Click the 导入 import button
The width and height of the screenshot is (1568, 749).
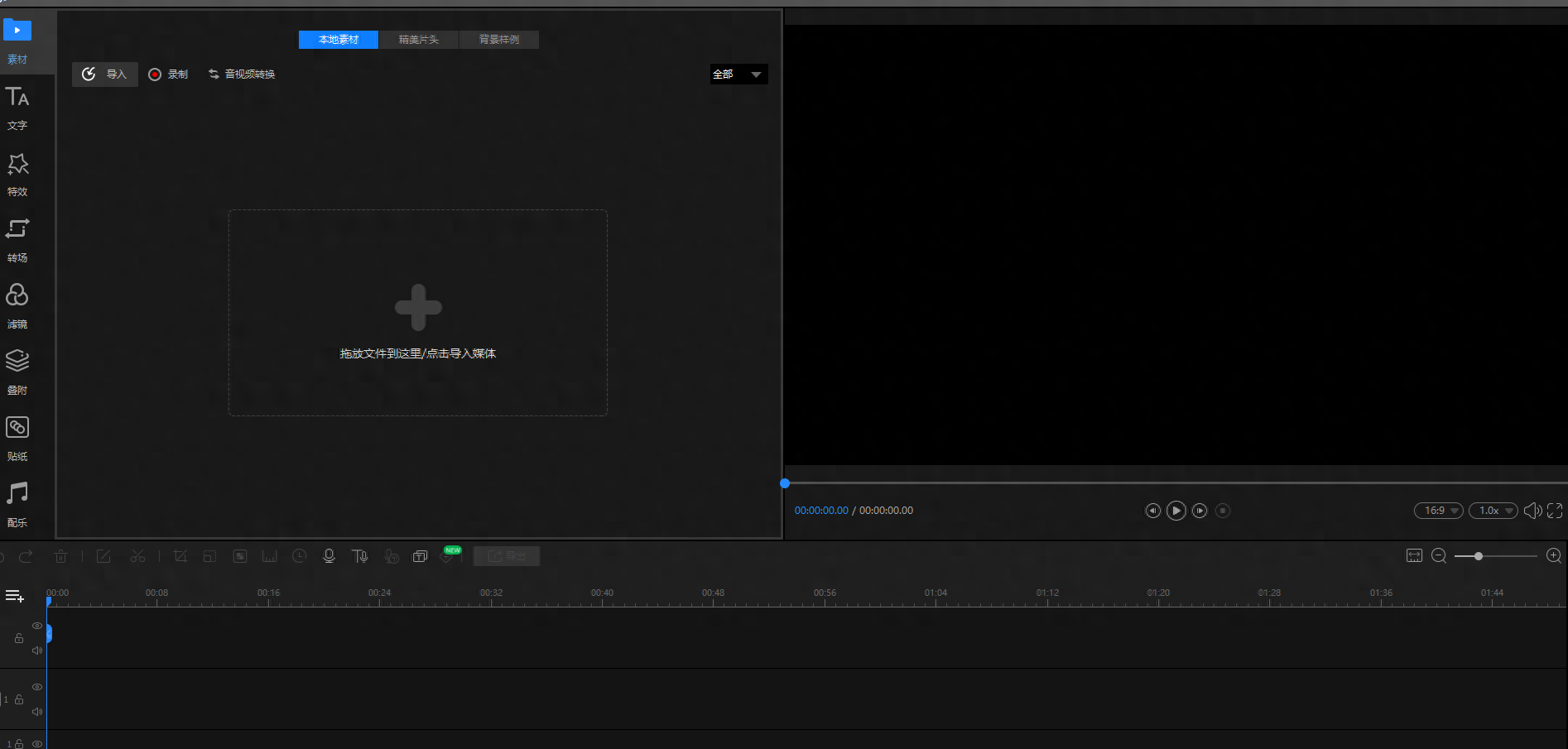point(105,74)
